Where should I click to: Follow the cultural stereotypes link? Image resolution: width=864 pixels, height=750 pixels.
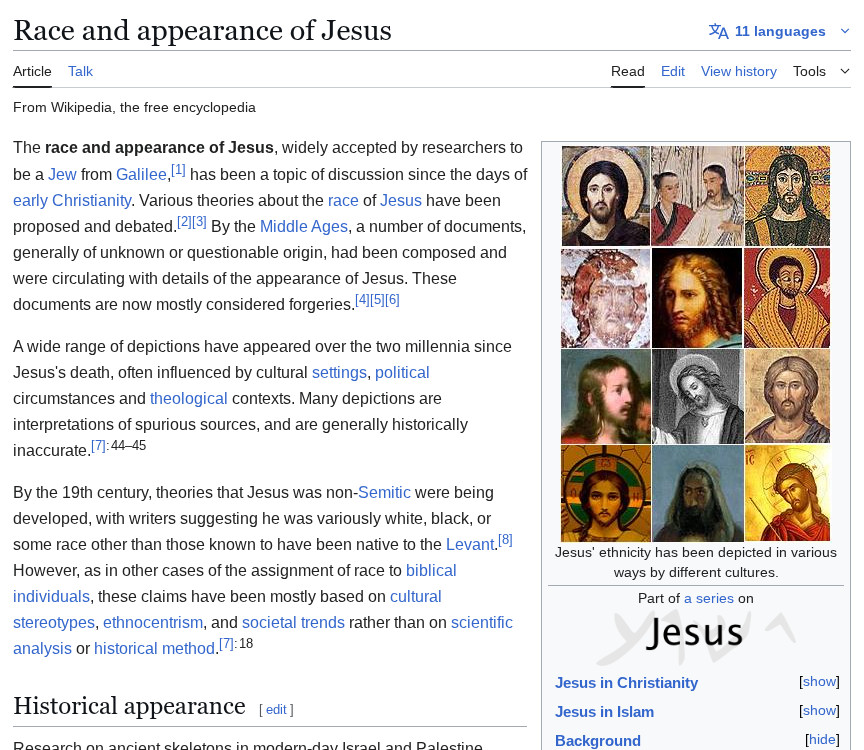click(x=415, y=596)
